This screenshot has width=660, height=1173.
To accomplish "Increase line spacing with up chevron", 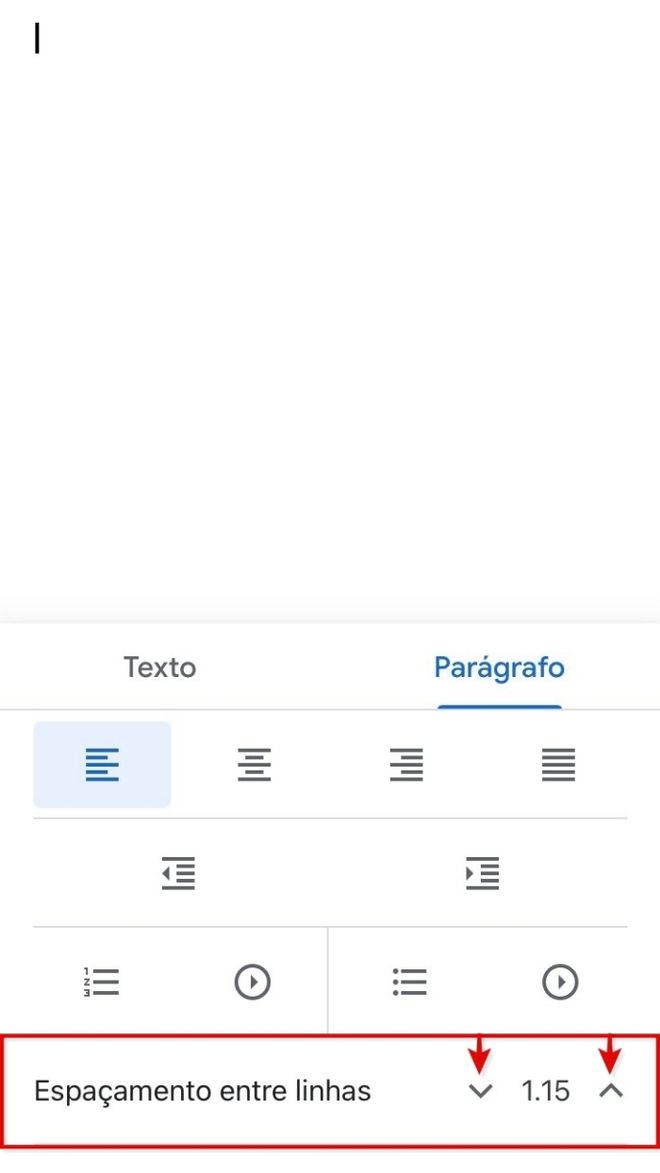I will [611, 1091].
